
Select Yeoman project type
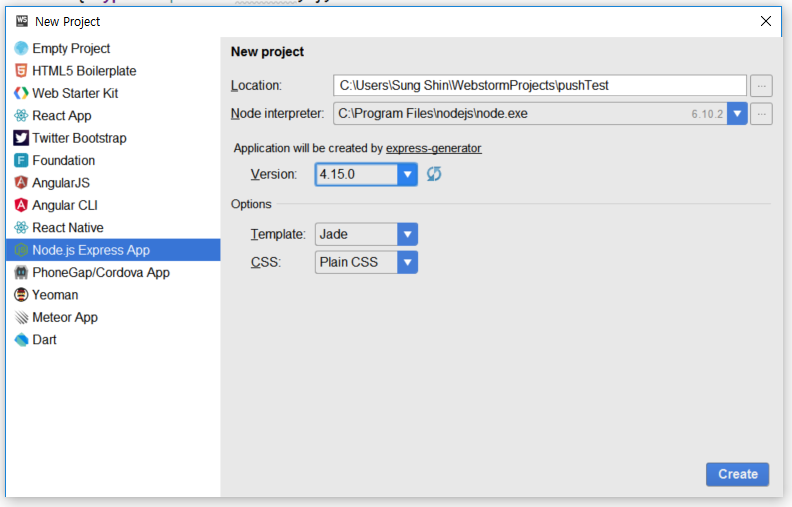coord(113,295)
